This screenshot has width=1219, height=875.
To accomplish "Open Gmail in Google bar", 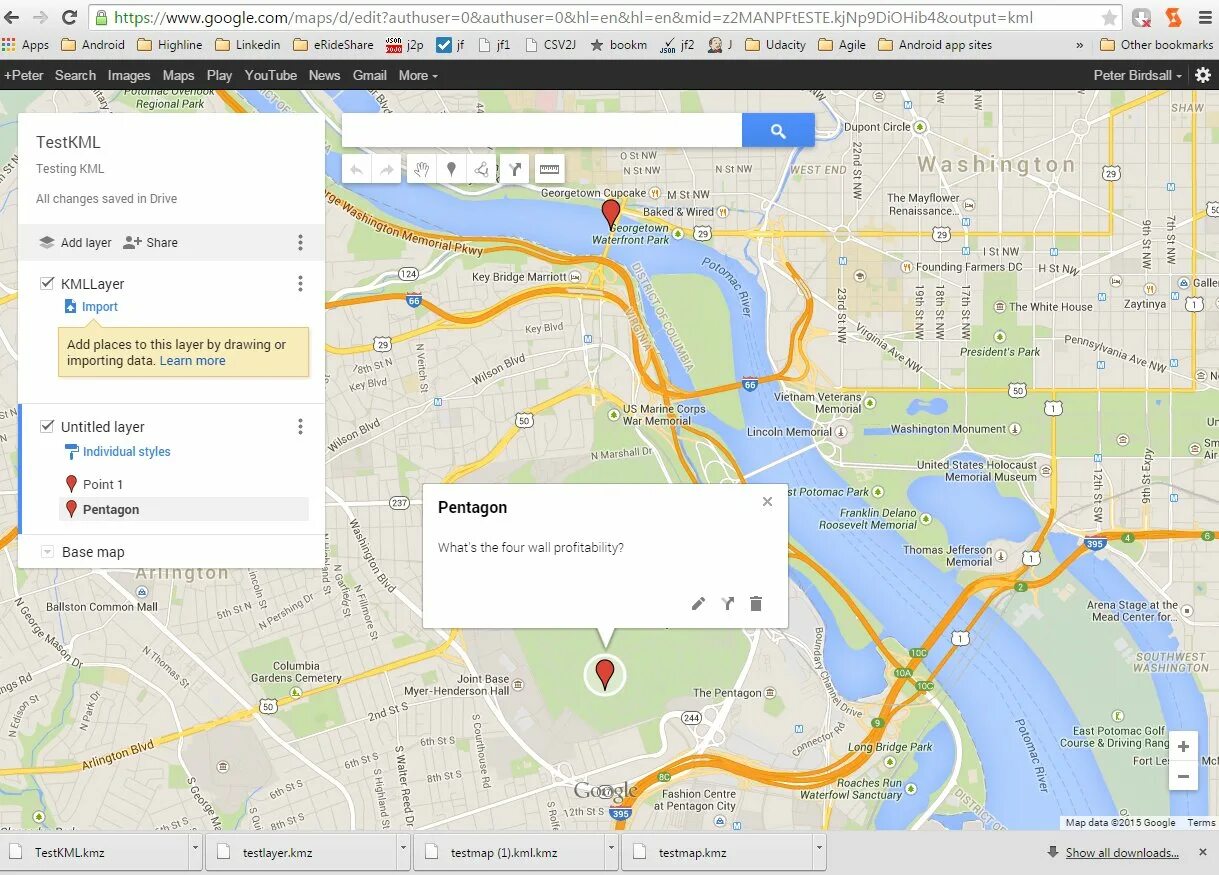I will tap(370, 75).
